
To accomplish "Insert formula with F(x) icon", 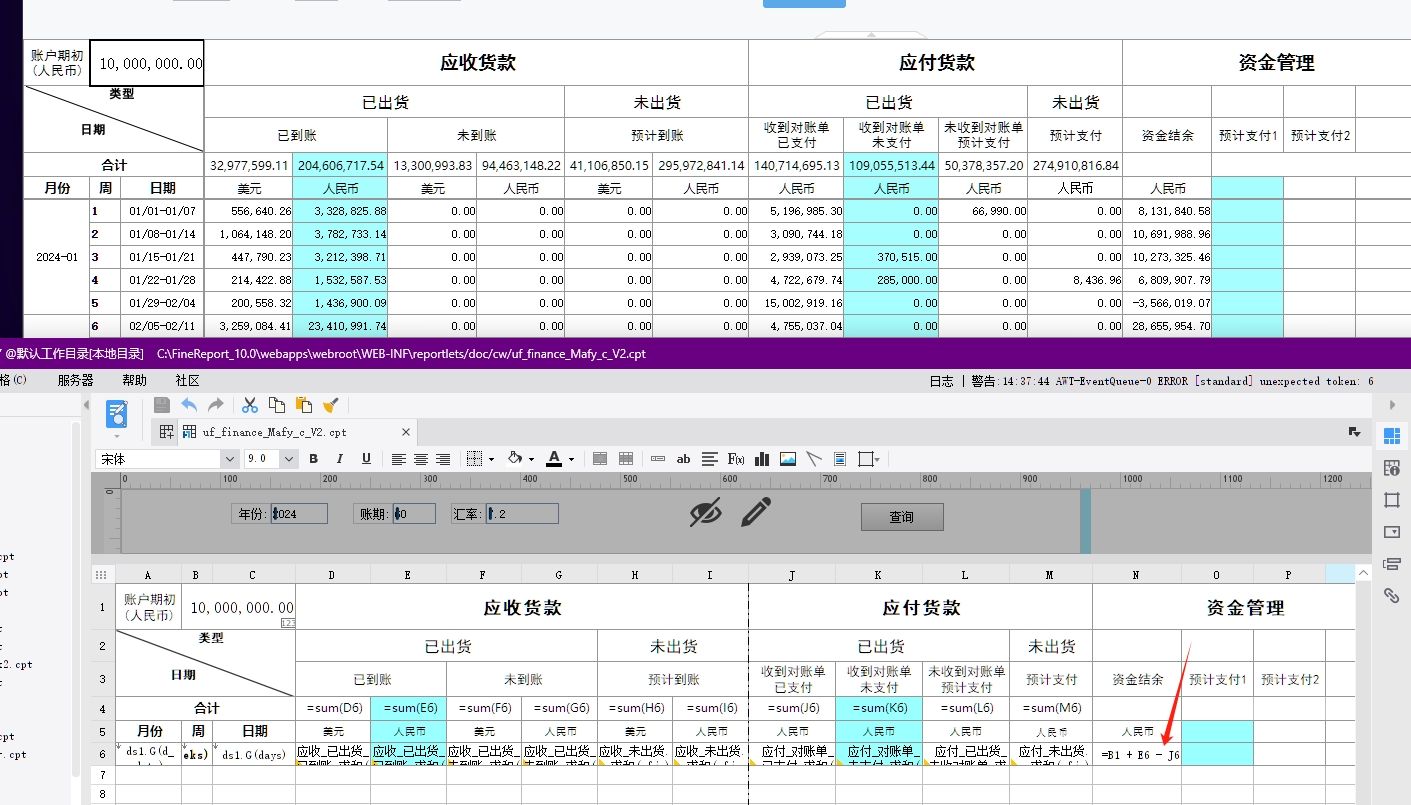I will (736, 459).
